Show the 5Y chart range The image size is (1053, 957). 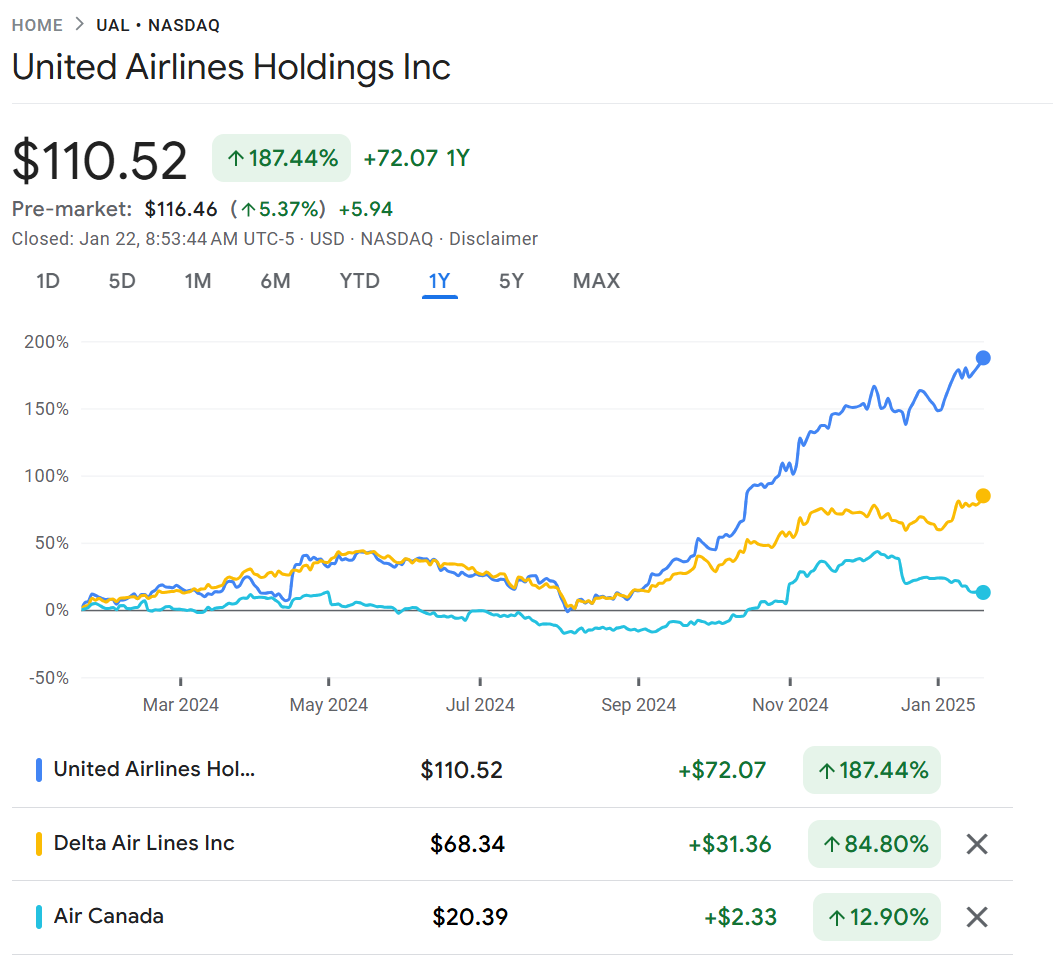pos(511,281)
